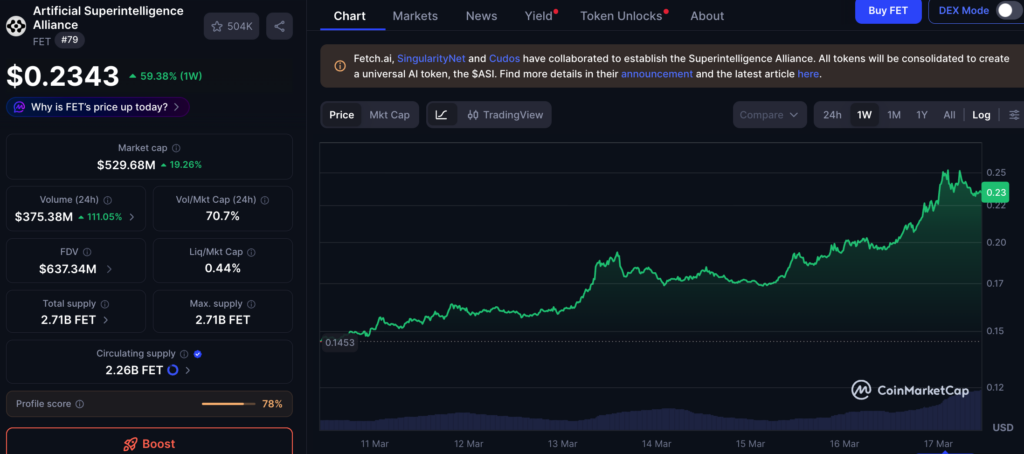Expand Total supply details chevron

click(106, 320)
